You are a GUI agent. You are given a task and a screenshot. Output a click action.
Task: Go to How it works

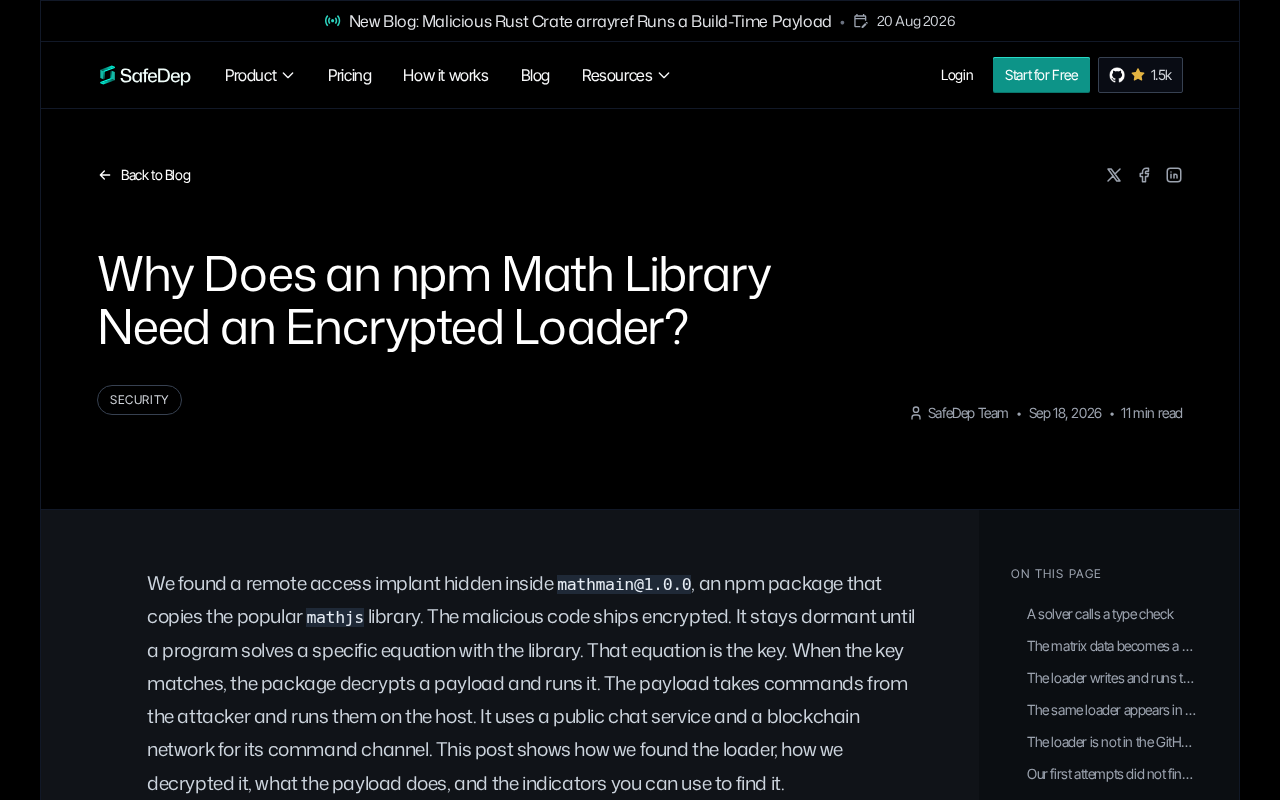pos(446,75)
